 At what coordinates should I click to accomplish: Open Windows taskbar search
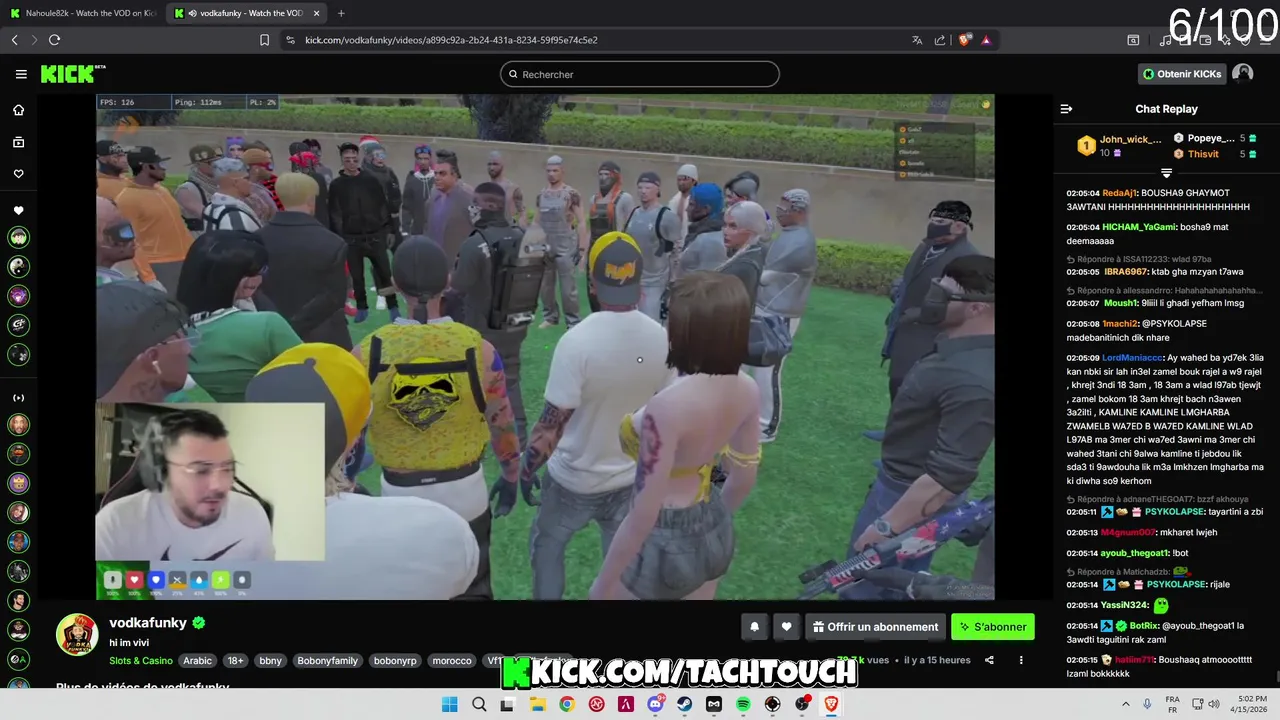click(479, 704)
